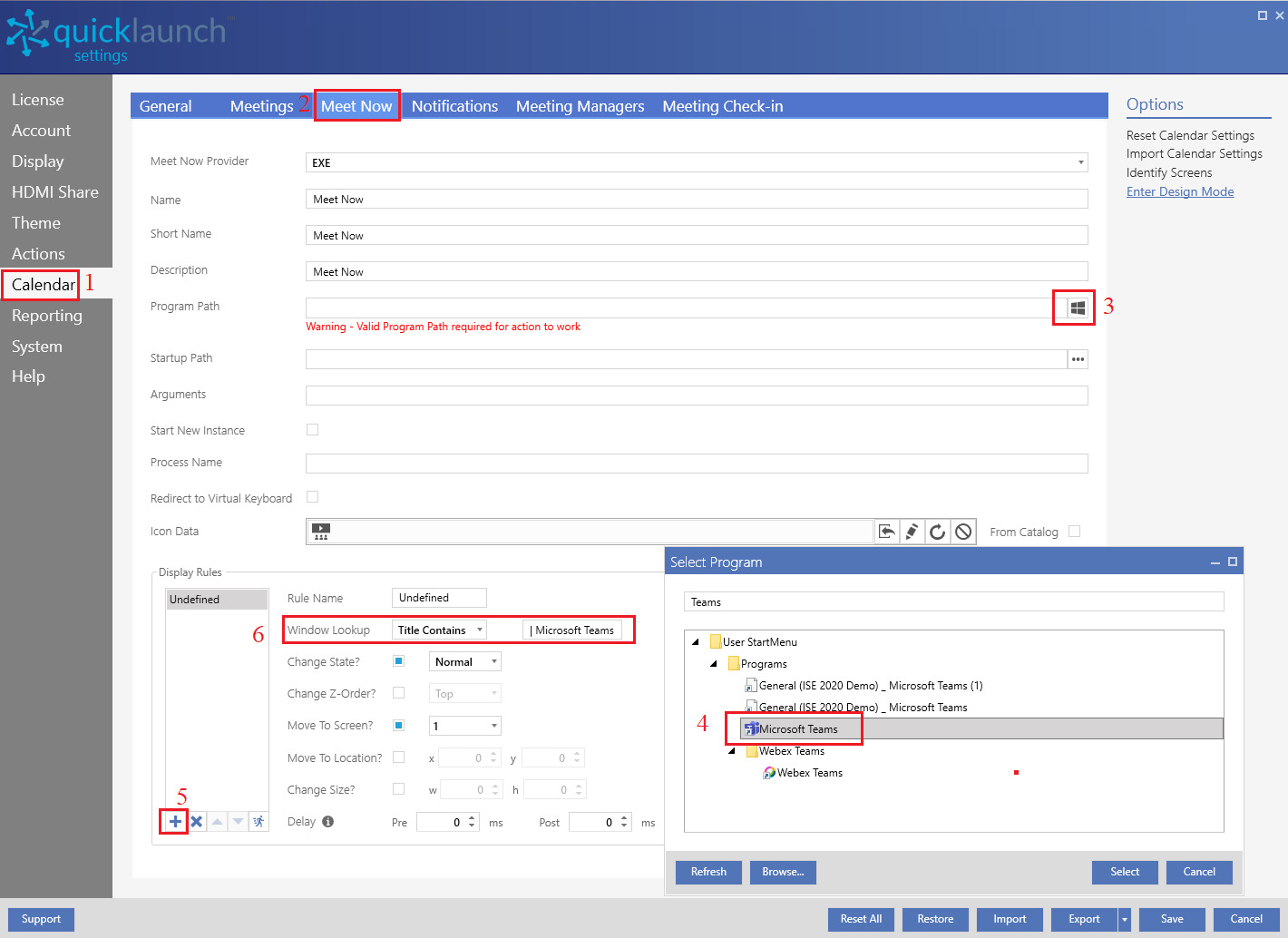Viewport: 1288px width, 938px height.
Task: Move display rule up arrow
Action: (x=217, y=822)
